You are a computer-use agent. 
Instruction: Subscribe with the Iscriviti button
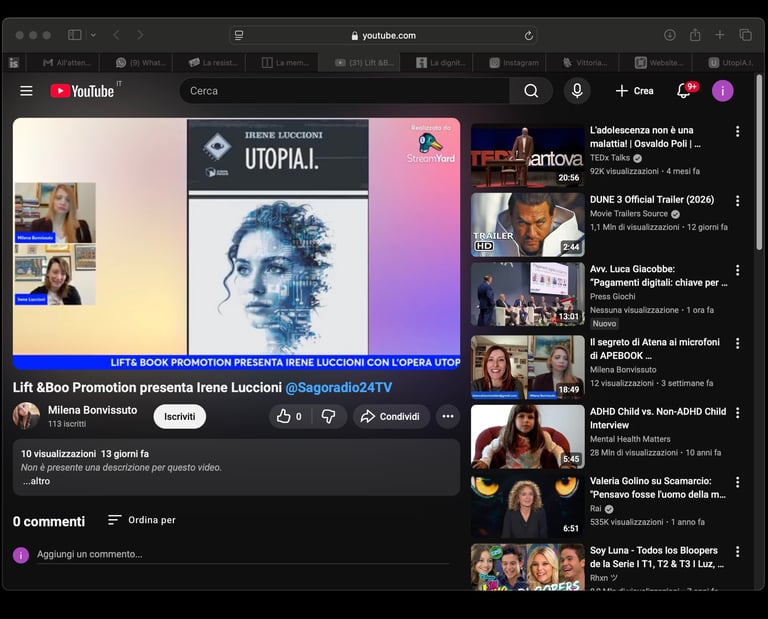pos(179,416)
